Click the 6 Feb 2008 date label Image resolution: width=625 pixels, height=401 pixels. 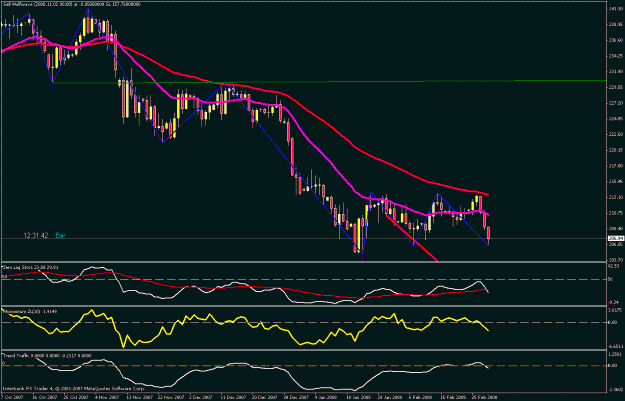pos(422,397)
